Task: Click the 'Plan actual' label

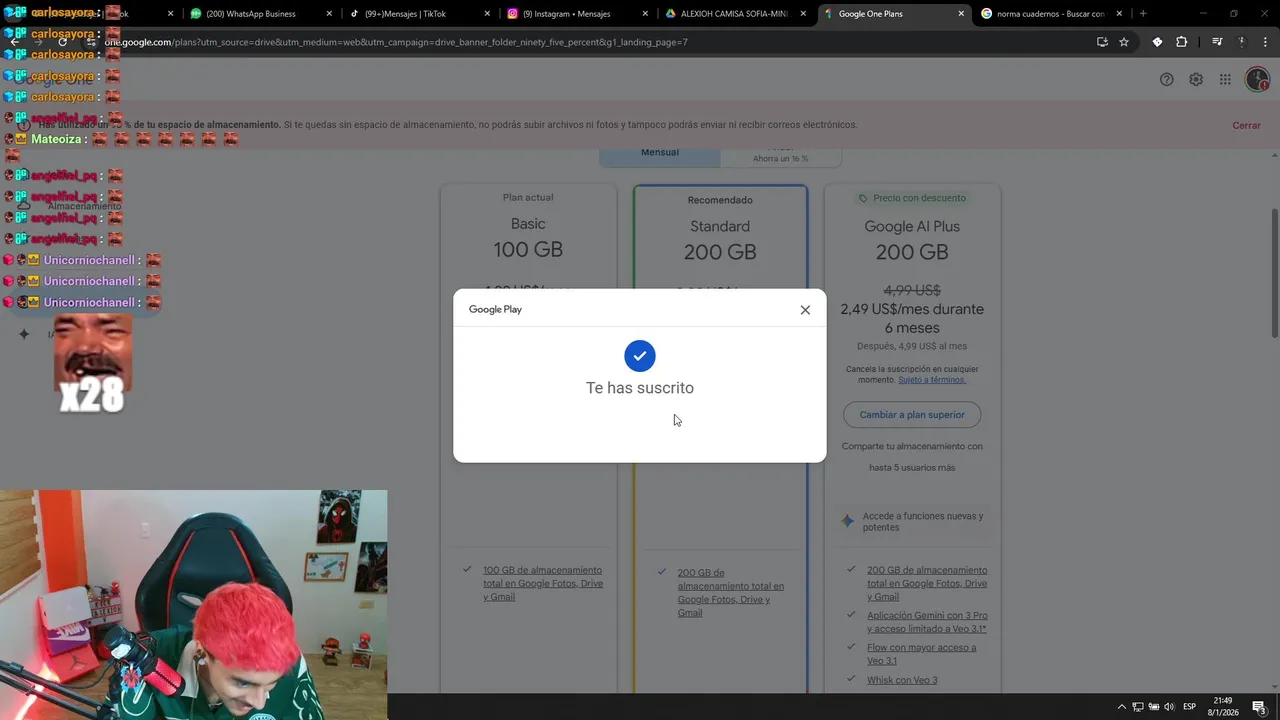Action: pos(528,197)
